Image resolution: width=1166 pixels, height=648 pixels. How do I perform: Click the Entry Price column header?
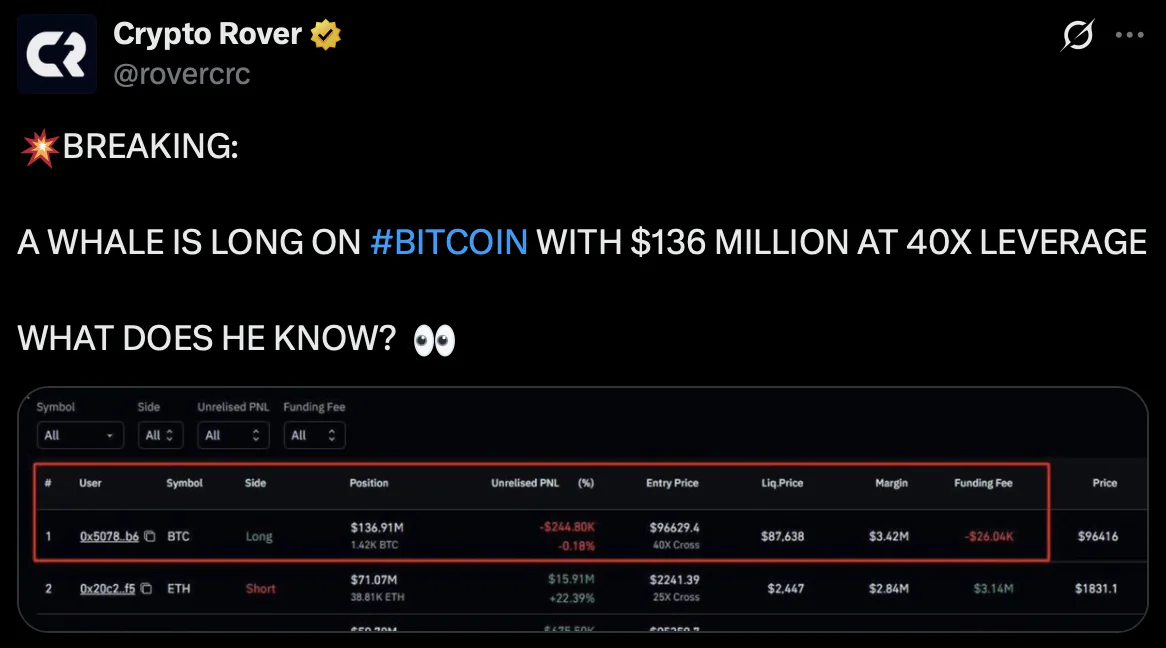[672, 483]
